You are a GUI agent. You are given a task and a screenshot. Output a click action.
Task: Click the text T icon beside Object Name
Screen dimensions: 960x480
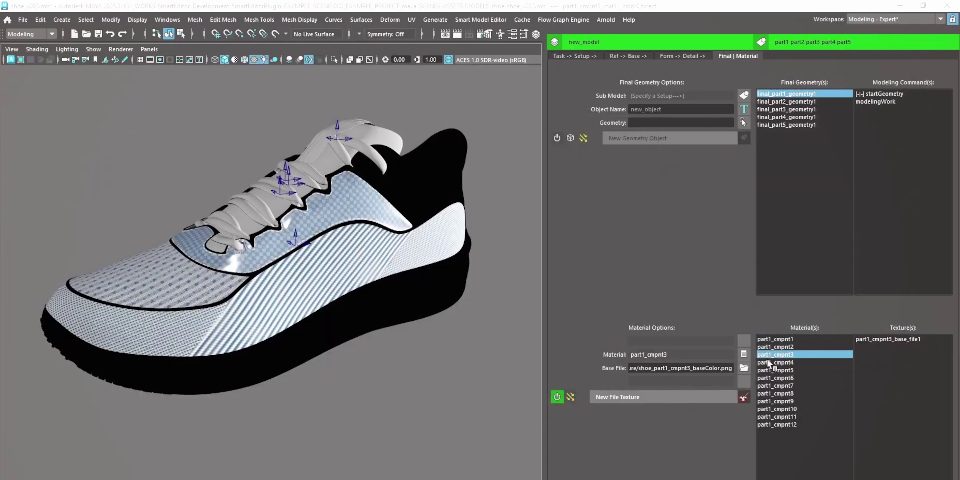pyautogui.click(x=744, y=109)
